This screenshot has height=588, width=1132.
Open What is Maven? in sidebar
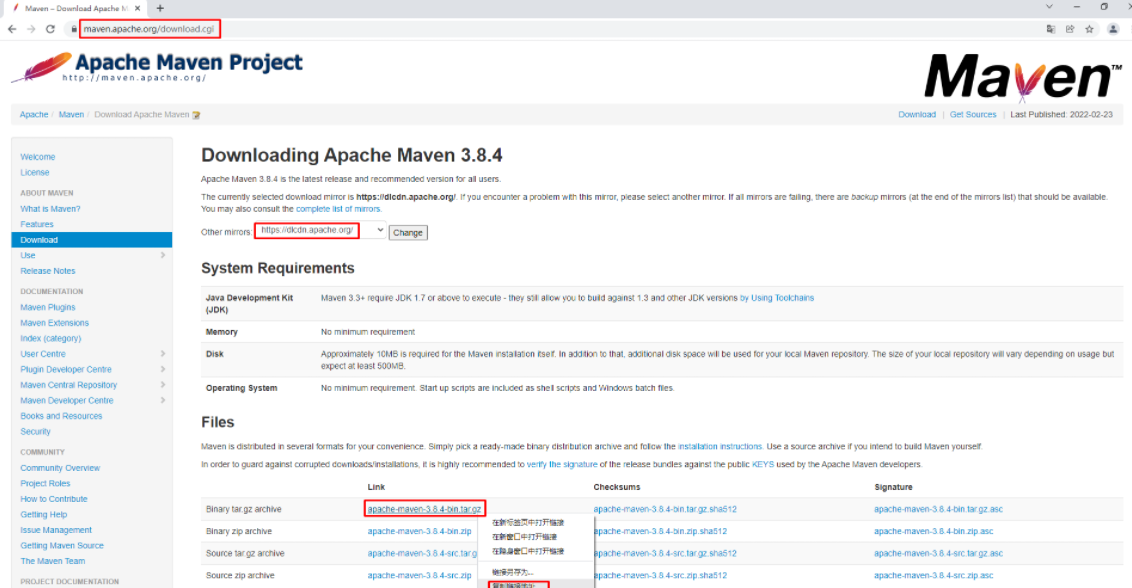[x=51, y=209]
